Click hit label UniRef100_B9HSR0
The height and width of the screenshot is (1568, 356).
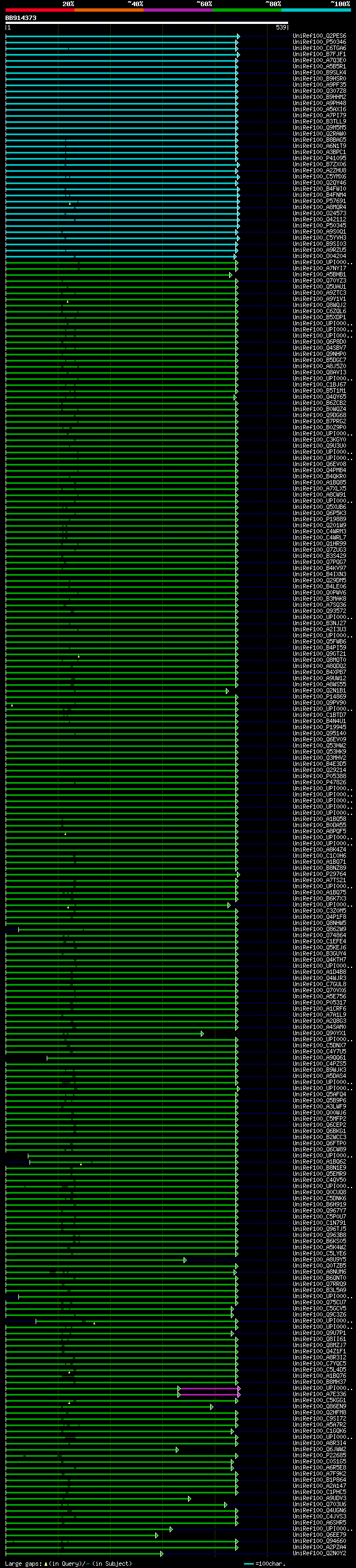pyautogui.click(x=319, y=78)
